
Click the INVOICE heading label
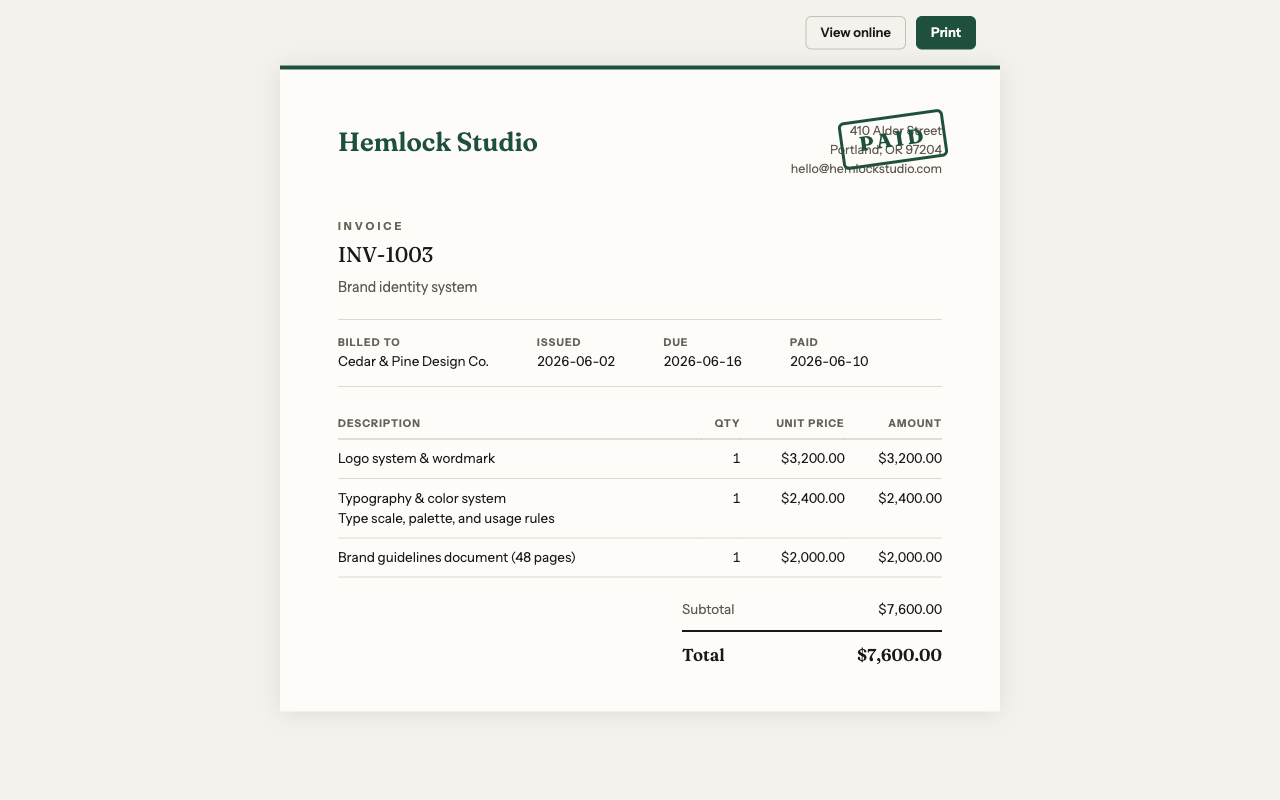(x=370, y=227)
